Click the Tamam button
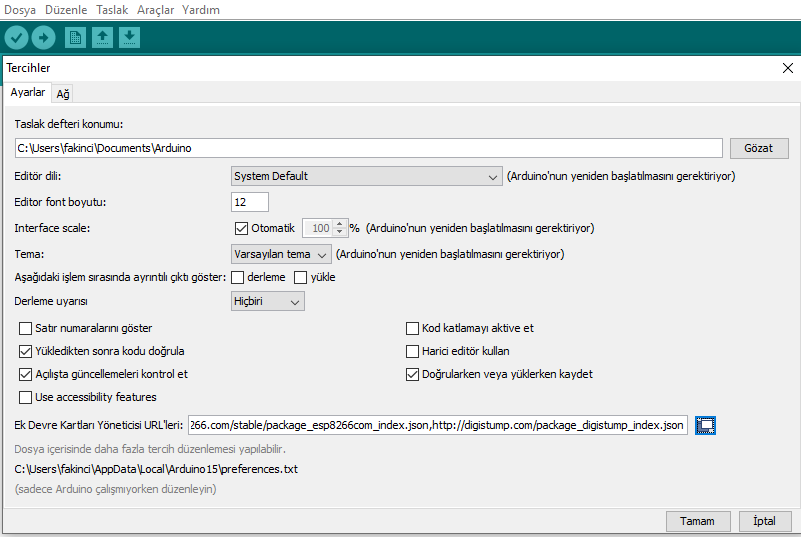The height and width of the screenshot is (537, 801). [x=697, y=521]
